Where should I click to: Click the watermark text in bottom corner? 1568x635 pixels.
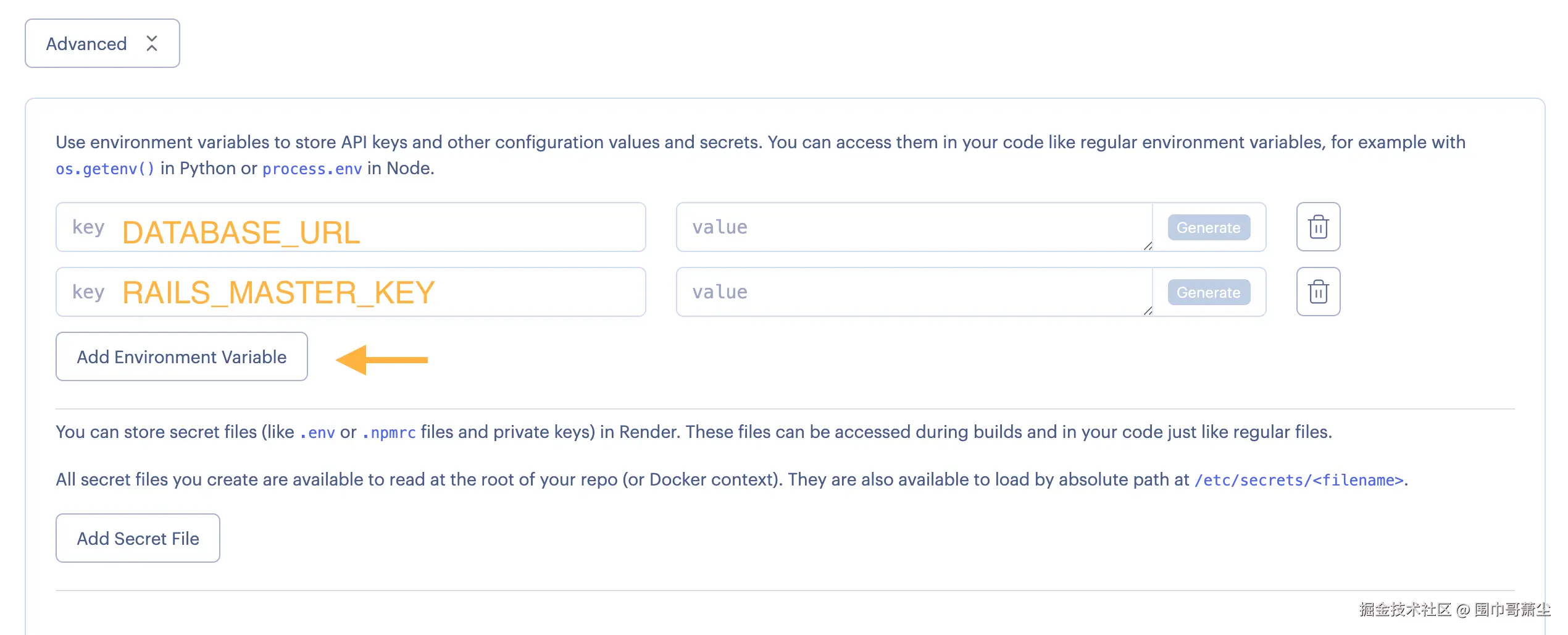point(1454,610)
